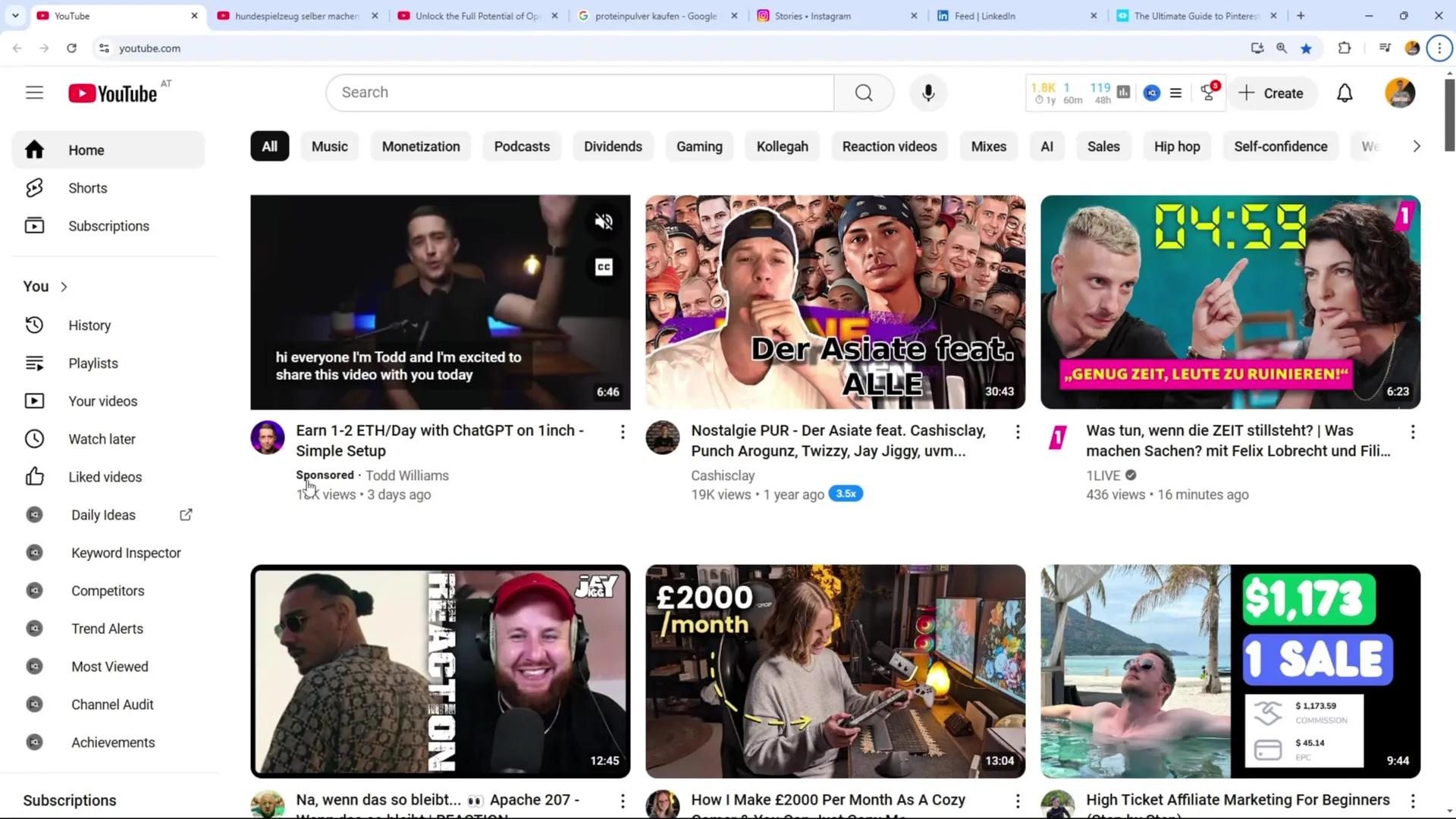Open History in sidebar

click(x=108, y=325)
